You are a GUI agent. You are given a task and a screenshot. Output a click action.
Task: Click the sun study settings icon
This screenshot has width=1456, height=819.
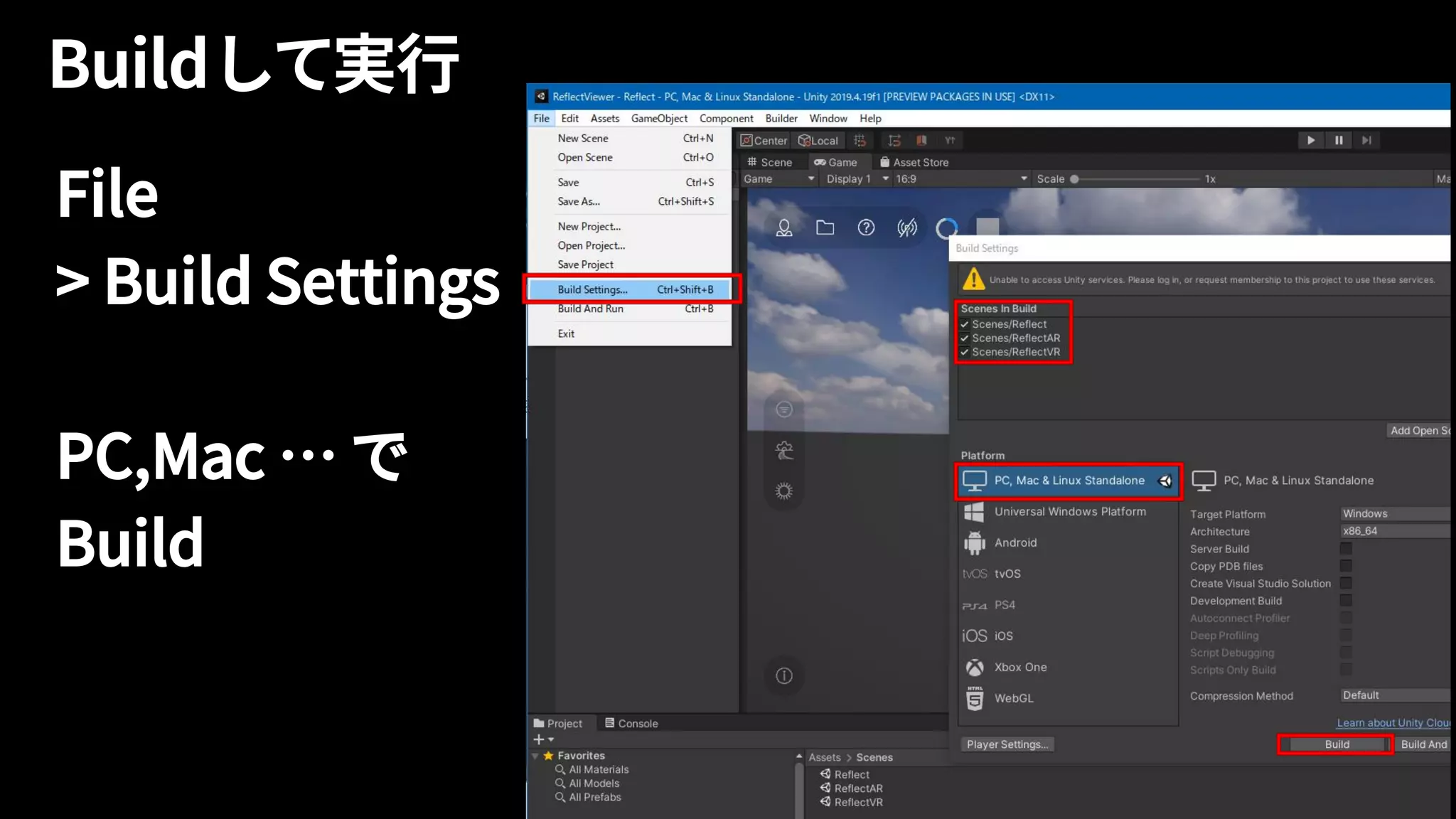(x=784, y=491)
